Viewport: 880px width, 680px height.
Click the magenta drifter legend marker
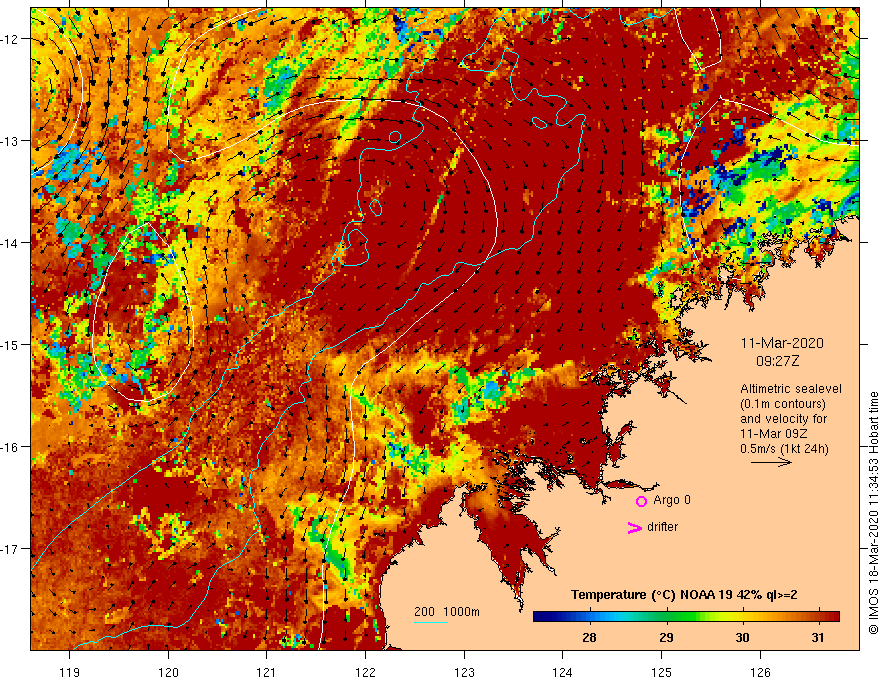pyautogui.click(x=634, y=527)
